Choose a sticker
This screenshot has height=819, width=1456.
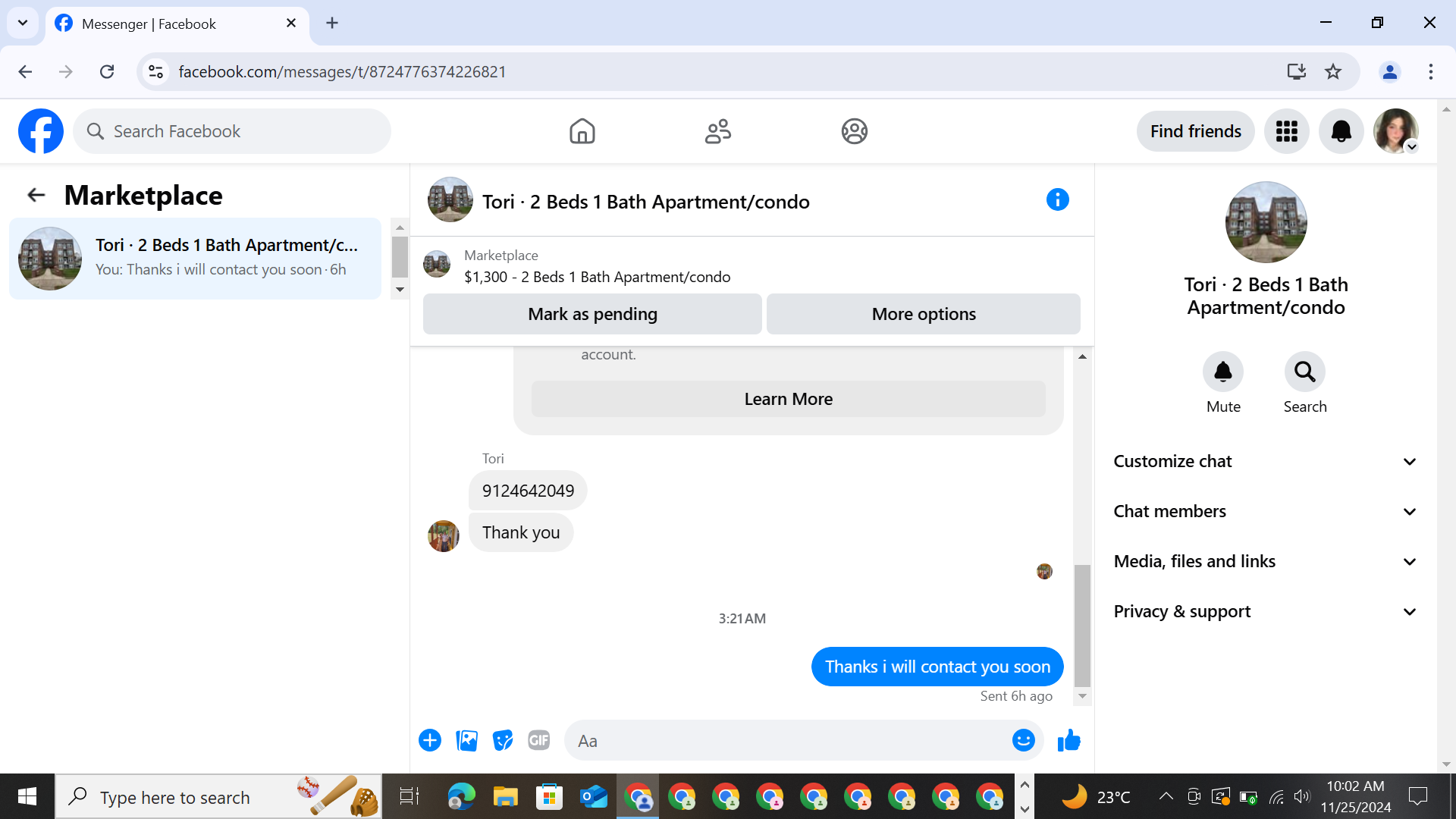tap(503, 740)
